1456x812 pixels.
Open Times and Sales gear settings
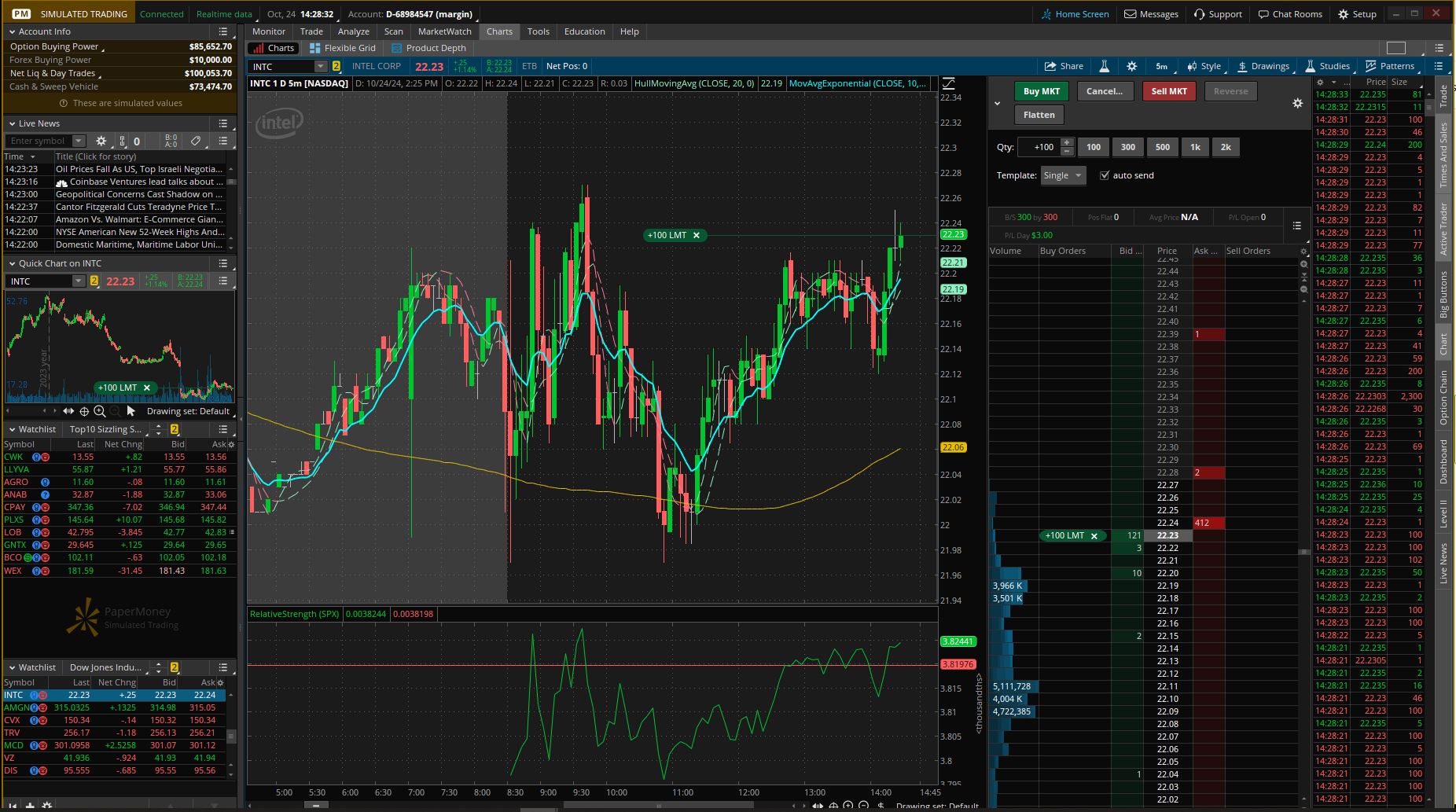1321,82
